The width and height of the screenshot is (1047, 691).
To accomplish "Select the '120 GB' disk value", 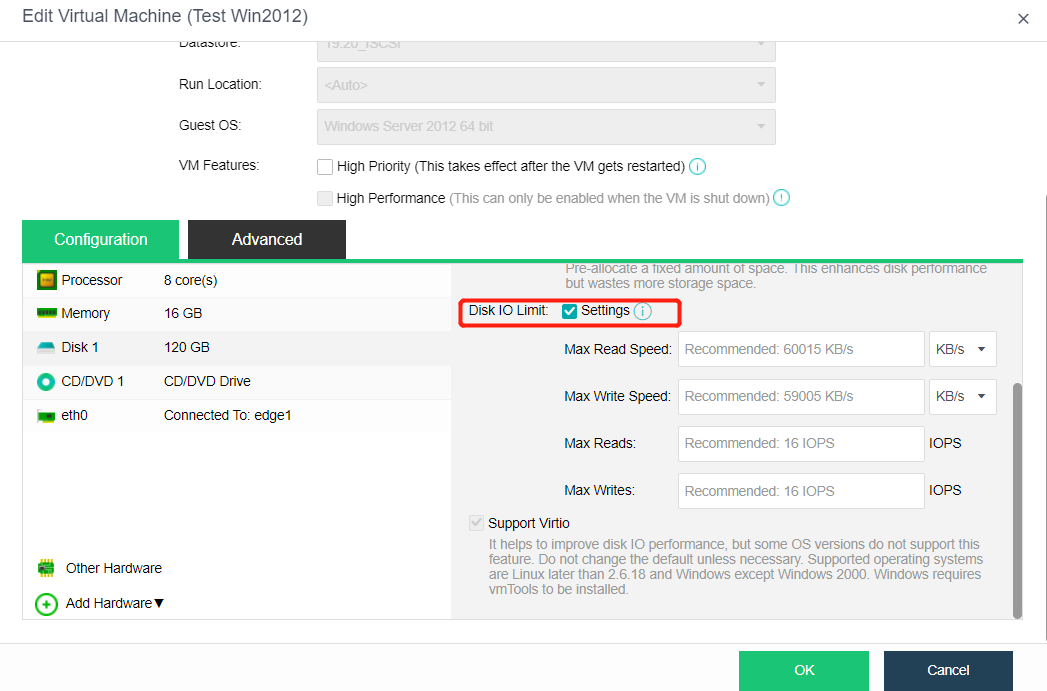I will (x=187, y=347).
